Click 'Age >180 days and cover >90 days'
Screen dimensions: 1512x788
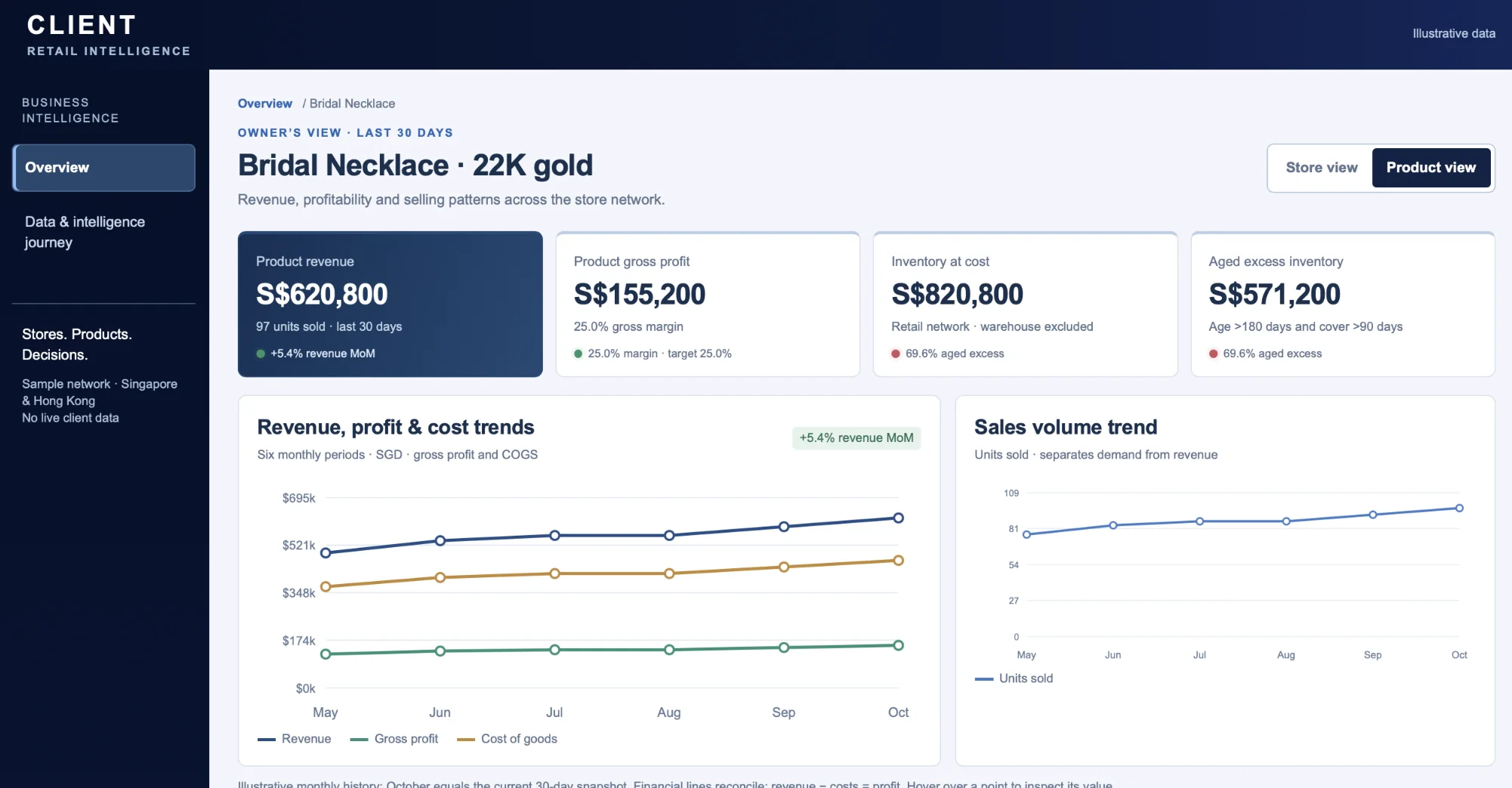pos(1305,326)
